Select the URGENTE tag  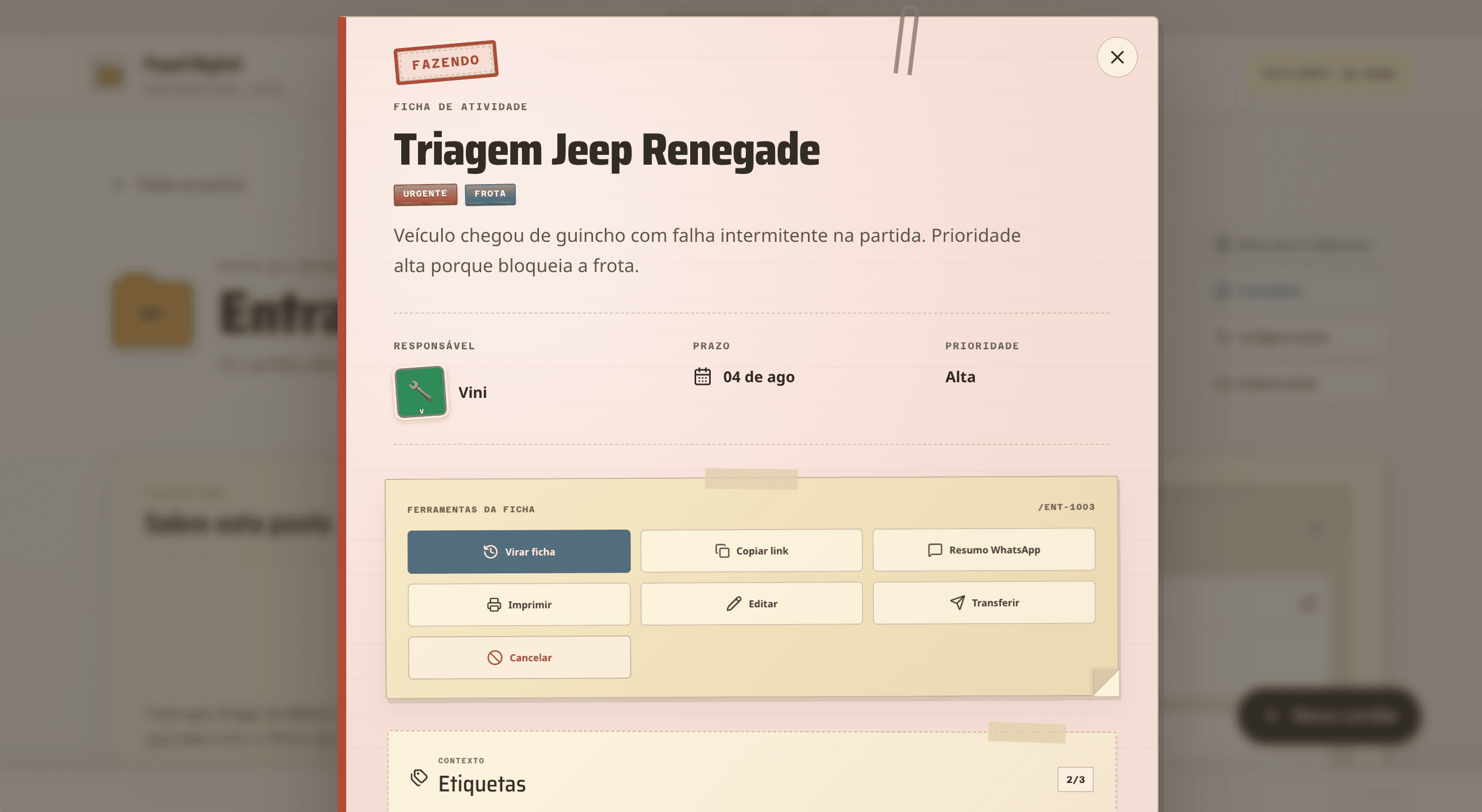tap(425, 194)
